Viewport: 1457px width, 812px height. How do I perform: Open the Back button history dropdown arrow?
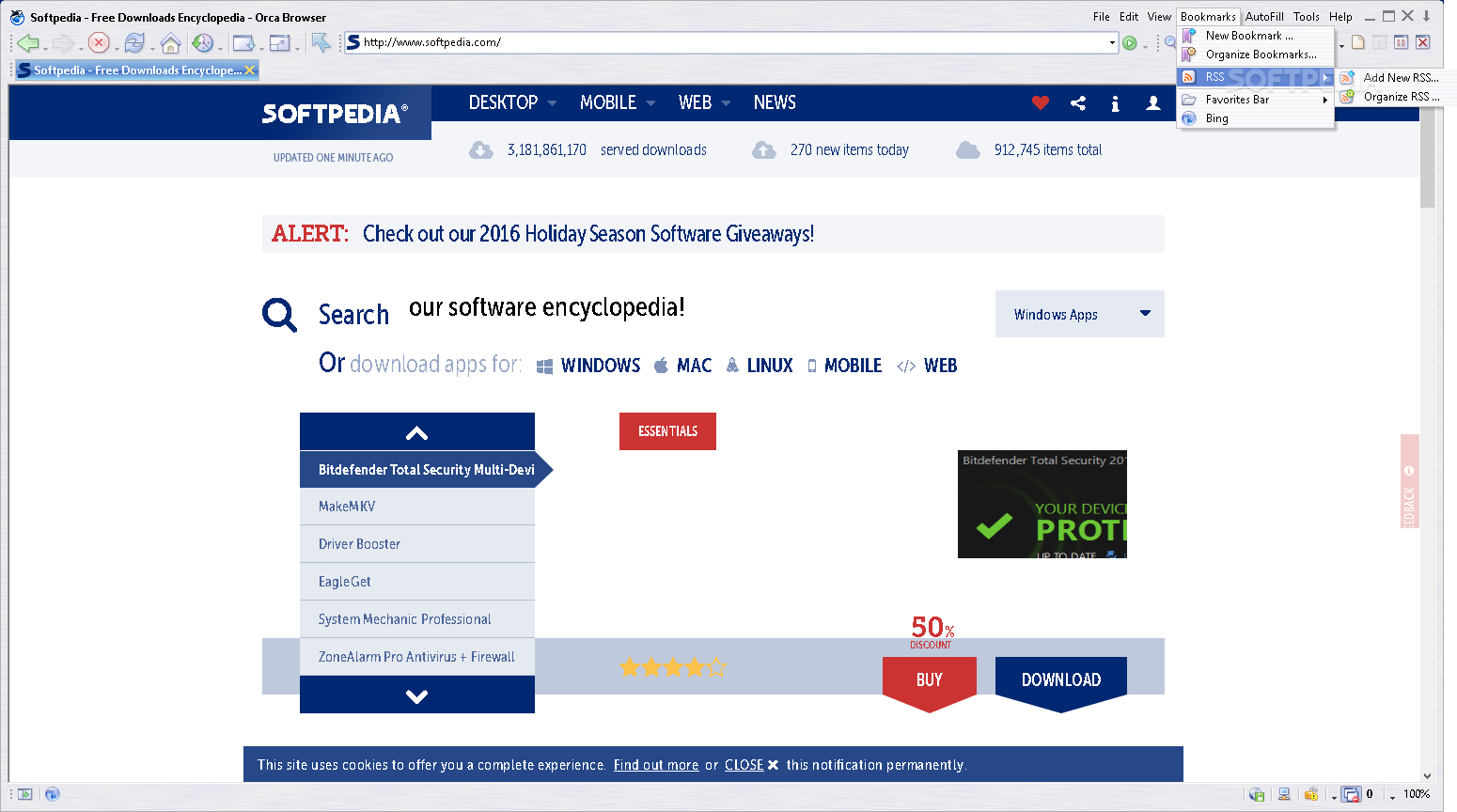45,47
